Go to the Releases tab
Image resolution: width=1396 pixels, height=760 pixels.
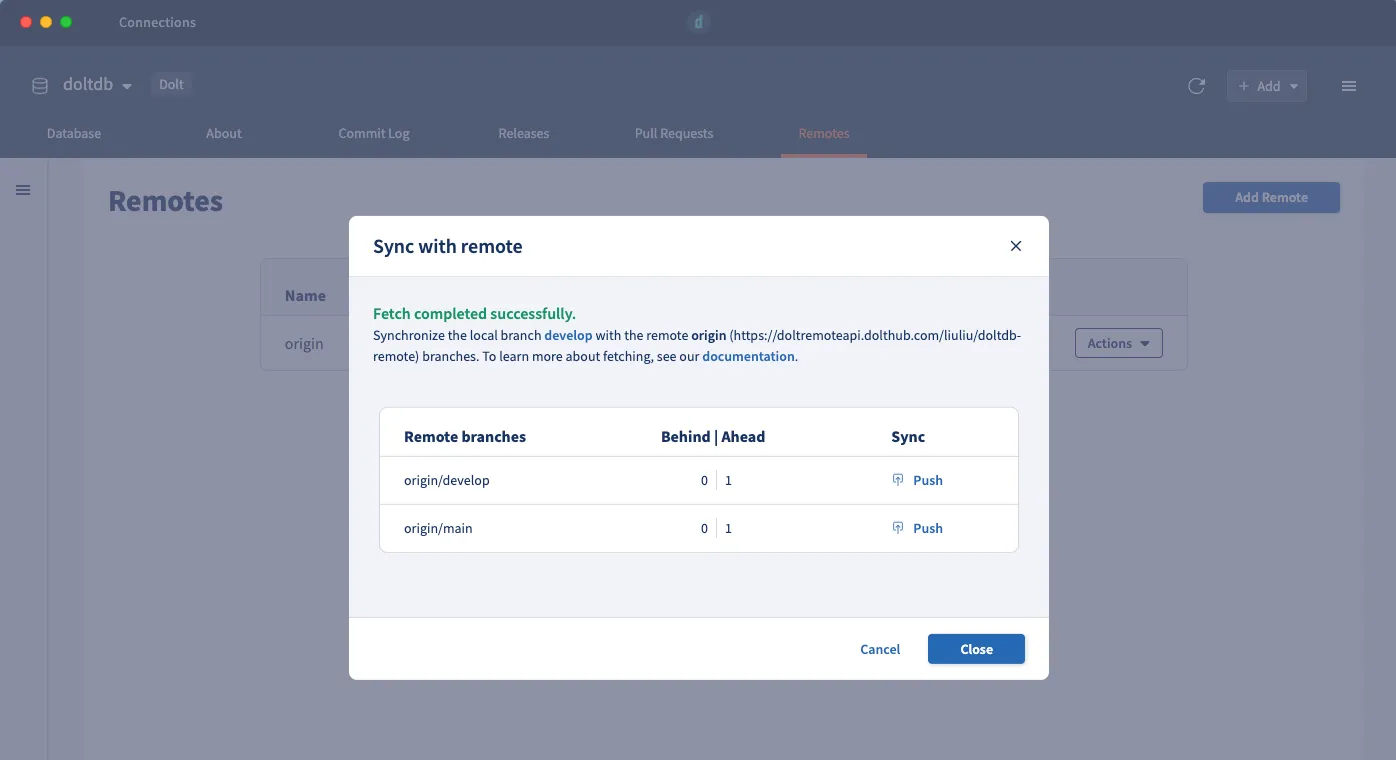coord(524,133)
